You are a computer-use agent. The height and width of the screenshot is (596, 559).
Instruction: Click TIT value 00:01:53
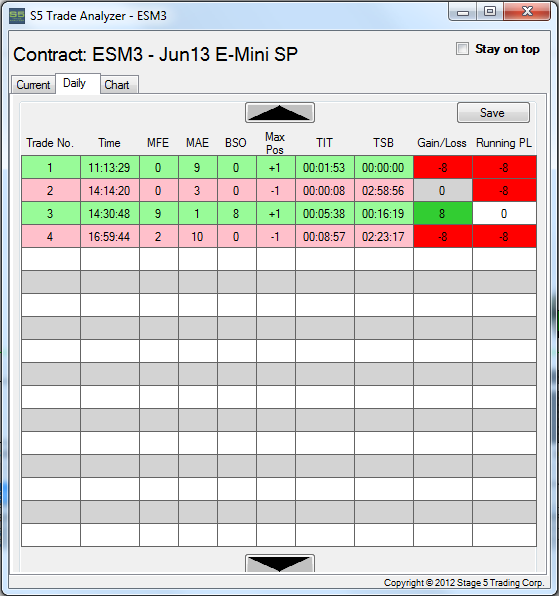(x=325, y=167)
